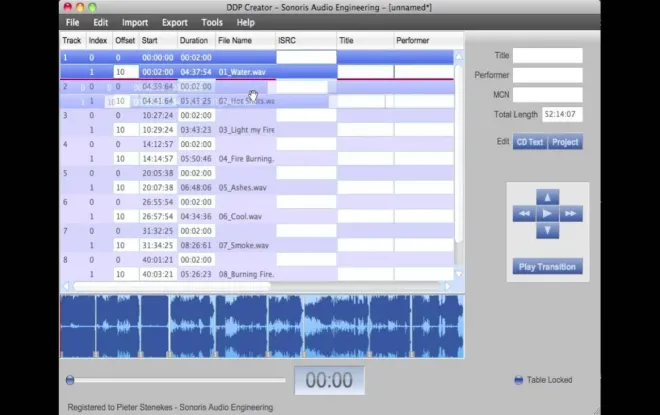Open the File menu
The height and width of the screenshot is (415, 660).
(x=72, y=22)
